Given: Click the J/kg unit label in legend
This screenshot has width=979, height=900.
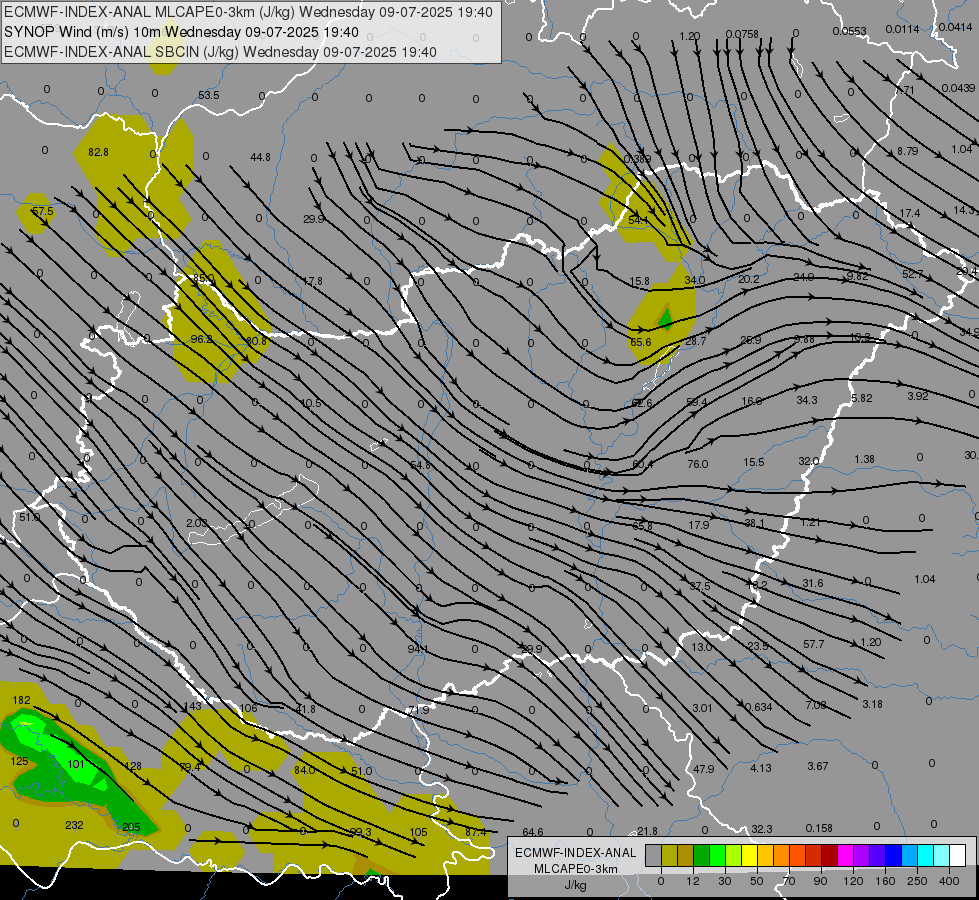Looking at the screenshot, I should coord(575,885).
